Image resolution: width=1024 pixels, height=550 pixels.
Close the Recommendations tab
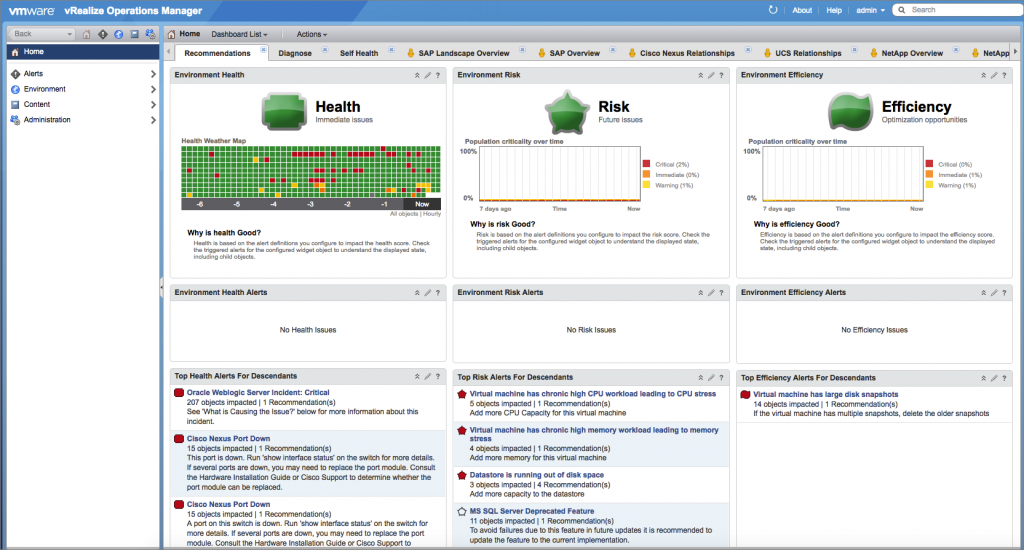click(x=263, y=50)
